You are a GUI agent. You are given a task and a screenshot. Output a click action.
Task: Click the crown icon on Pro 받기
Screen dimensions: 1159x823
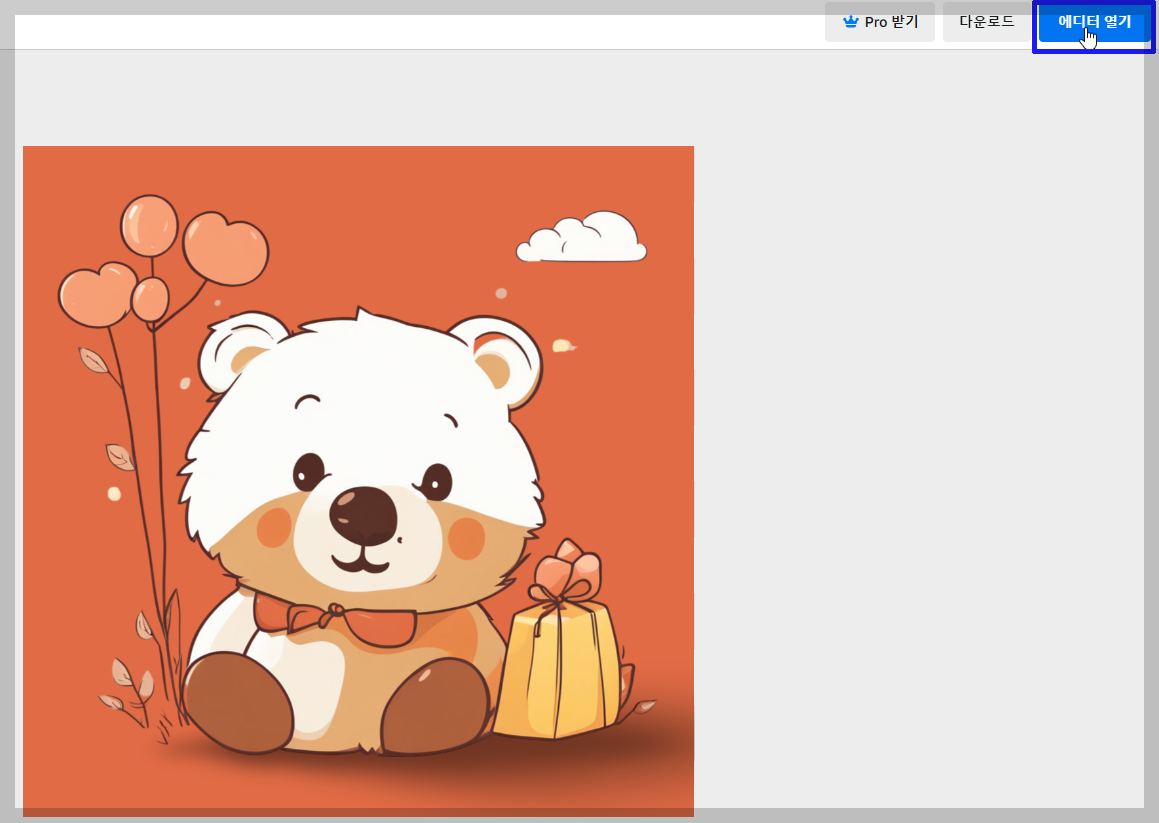point(851,21)
